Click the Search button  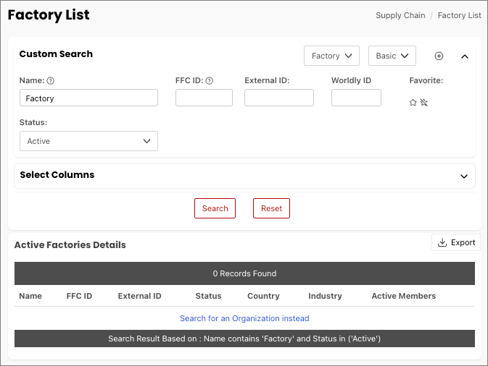pos(215,208)
